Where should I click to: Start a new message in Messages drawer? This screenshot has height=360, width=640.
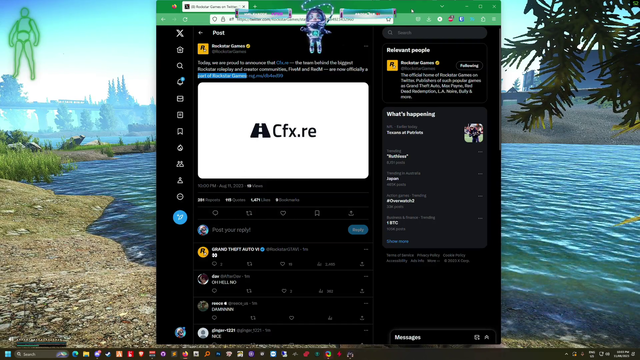477,338
